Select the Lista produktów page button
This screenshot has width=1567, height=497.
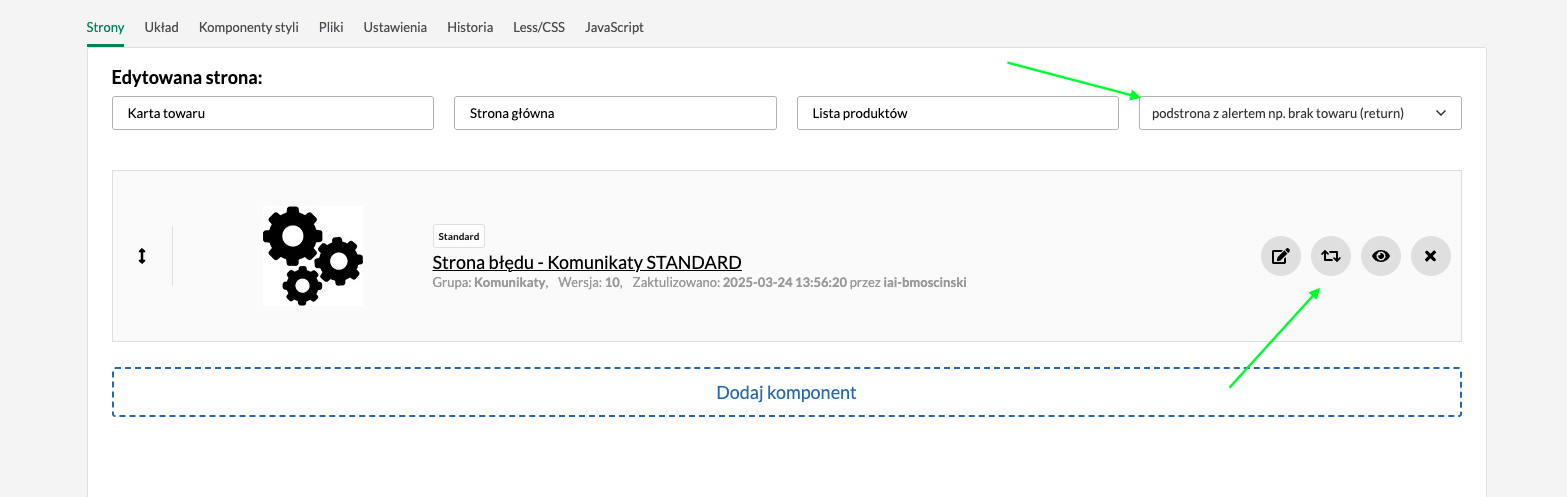pyautogui.click(x=958, y=113)
